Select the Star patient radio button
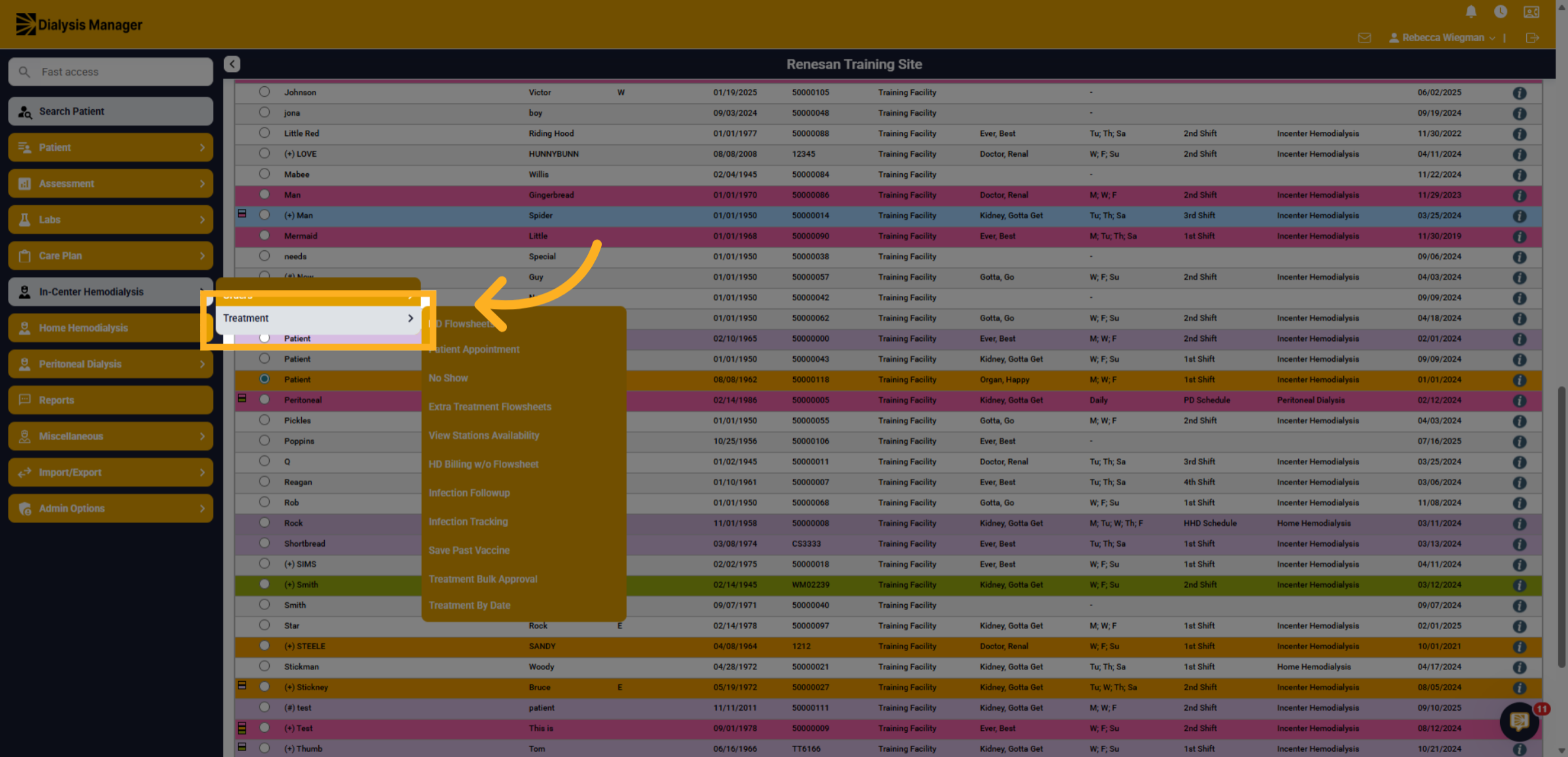The width and height of the screenshot is (1568, 757). [264, 625]
